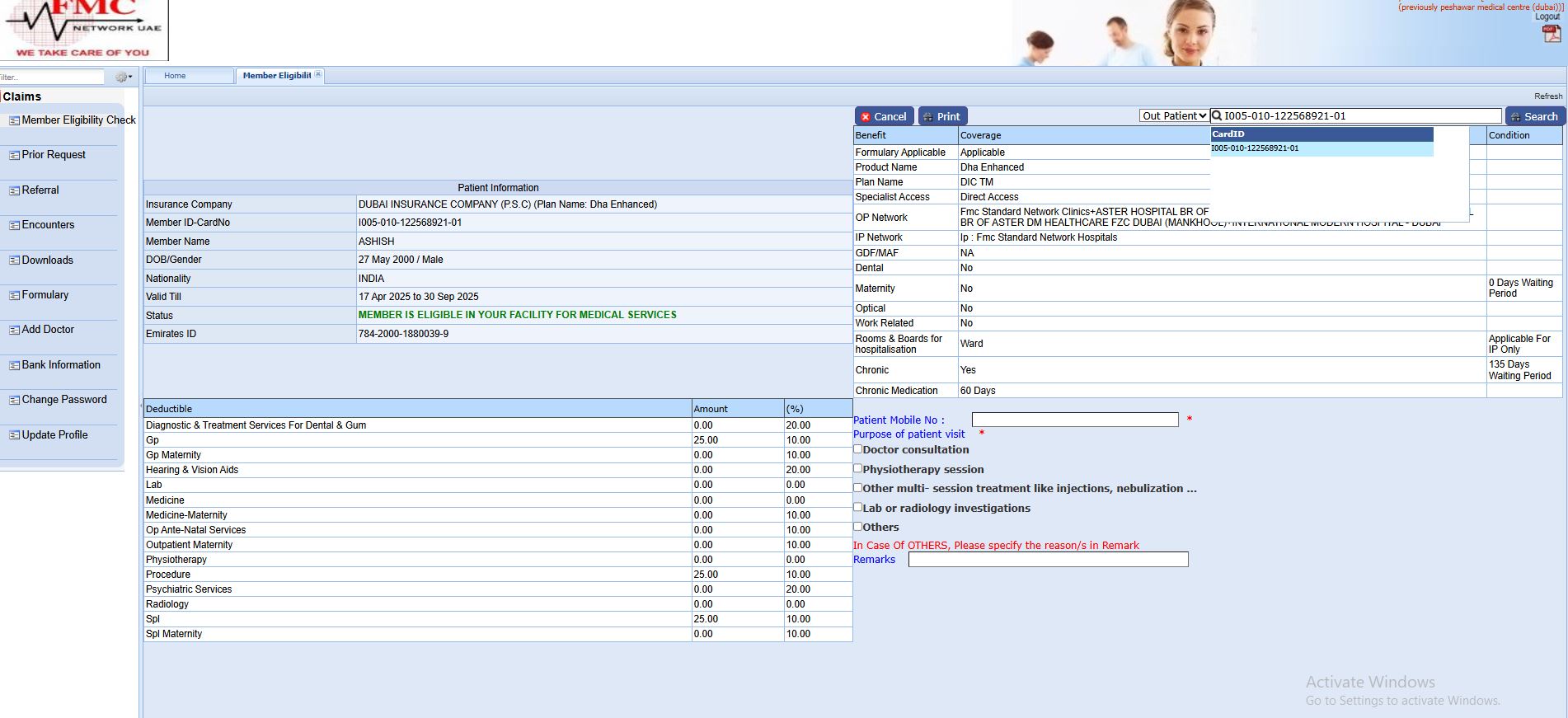Viewport: 1568px width, 718px height.
Task: Open the sidebar gear settings dropdown
Action: coord(124,77)
